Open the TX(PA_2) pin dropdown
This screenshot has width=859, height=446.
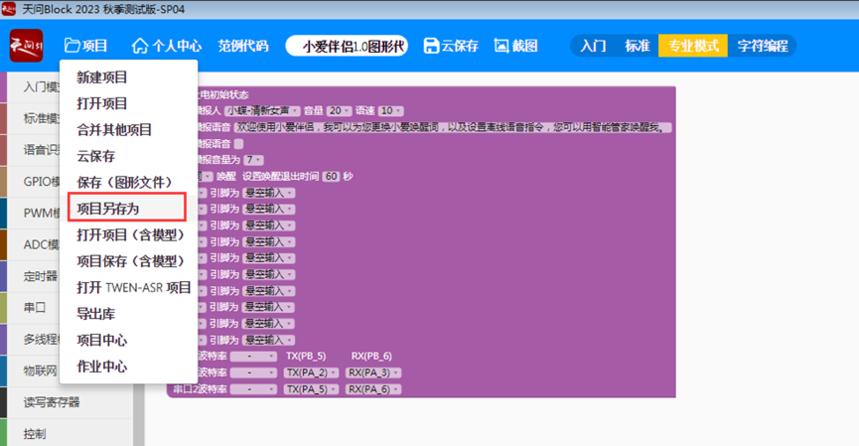pos(311,373)
